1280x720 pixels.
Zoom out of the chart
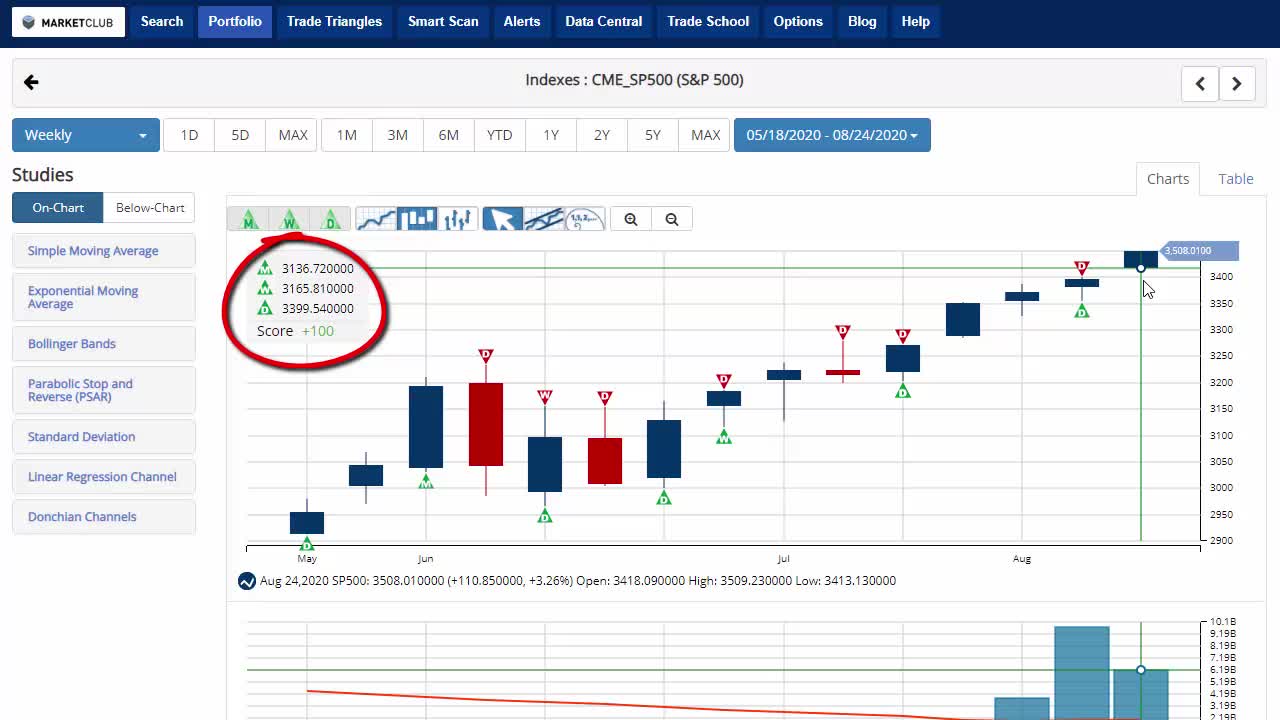(672, 219)
